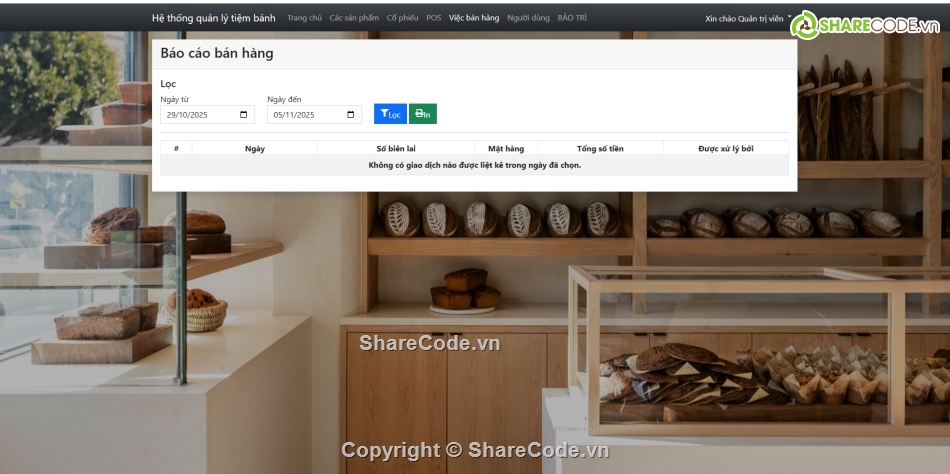Go to the Trang chủ menu
Image resolution: width=950 pixels, height=474 pixels.
click(304, 18)
